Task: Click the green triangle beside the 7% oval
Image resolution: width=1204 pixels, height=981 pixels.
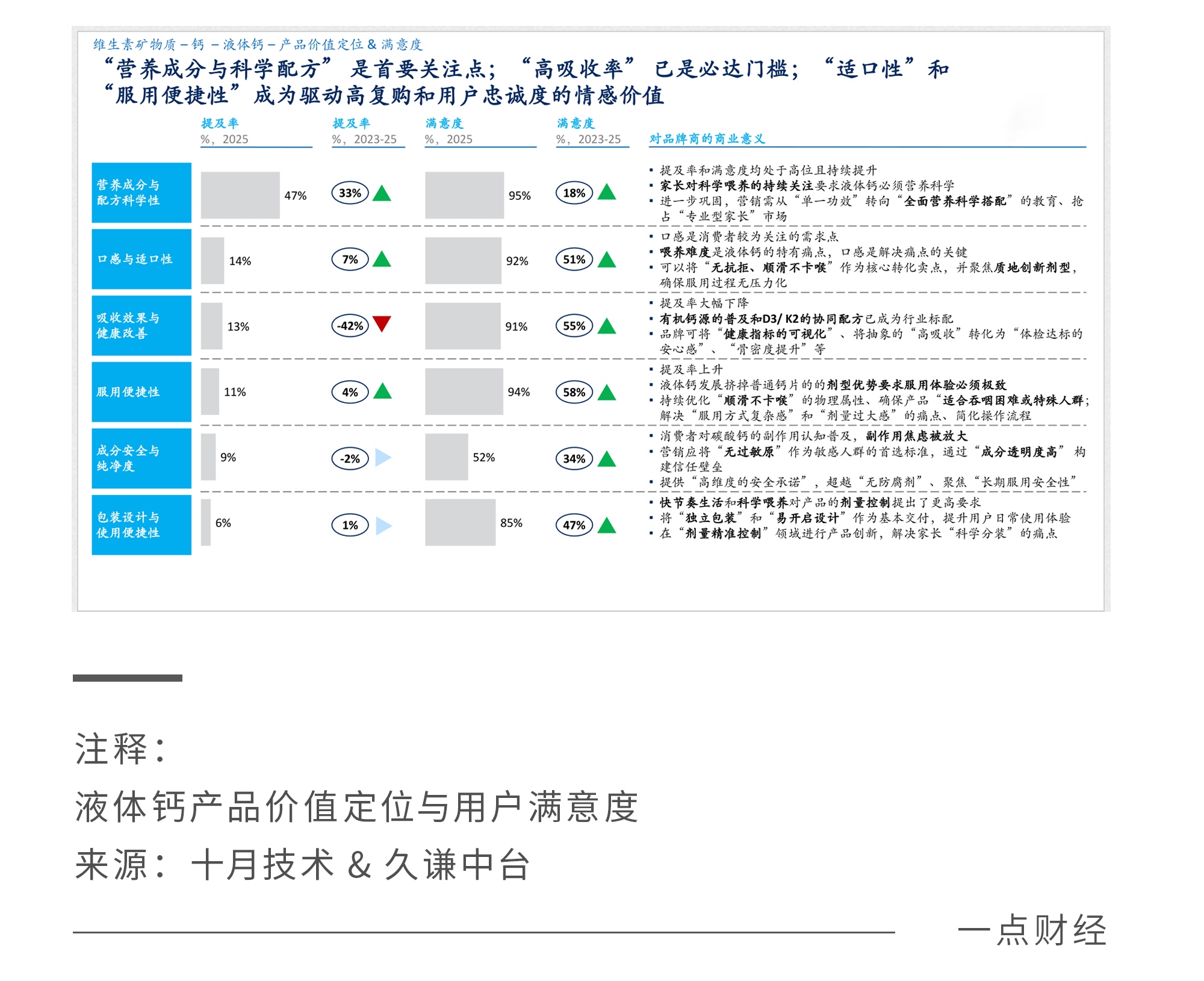Action: (382, 260)
